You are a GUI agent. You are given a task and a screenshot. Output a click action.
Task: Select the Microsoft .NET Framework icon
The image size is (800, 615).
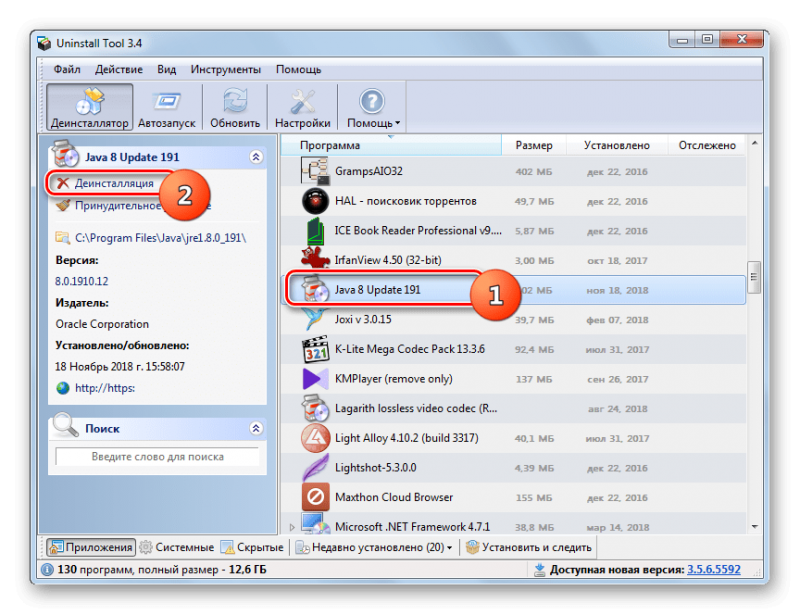coord(315,524)
